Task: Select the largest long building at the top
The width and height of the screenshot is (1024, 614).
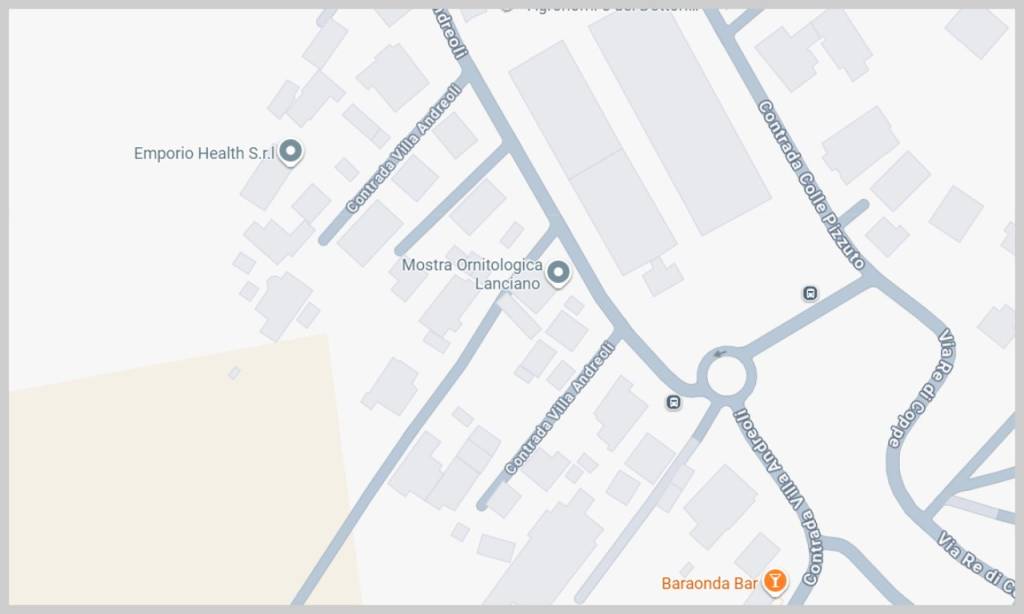Action: 679,121
